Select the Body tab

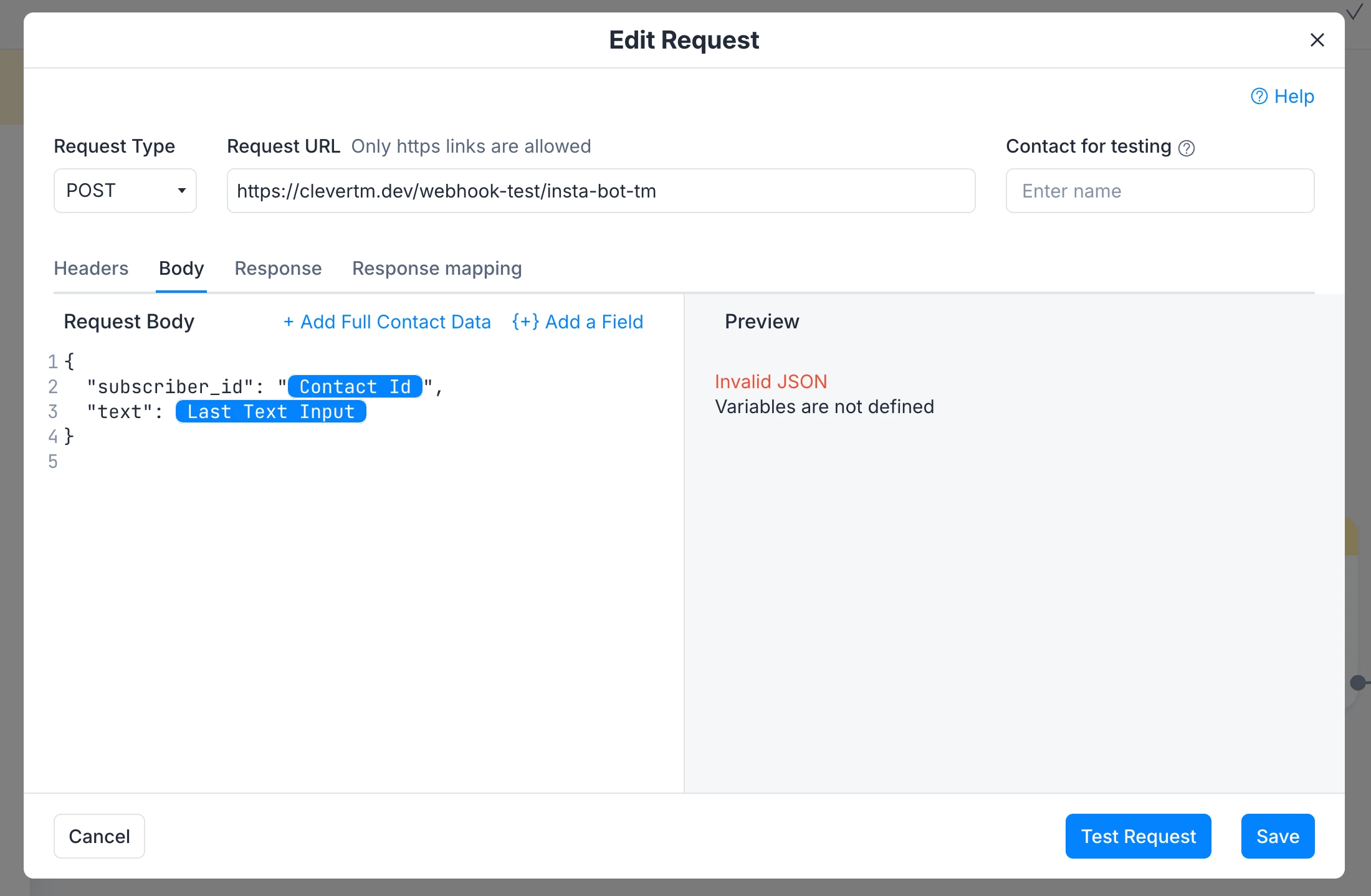click(181, 269)
